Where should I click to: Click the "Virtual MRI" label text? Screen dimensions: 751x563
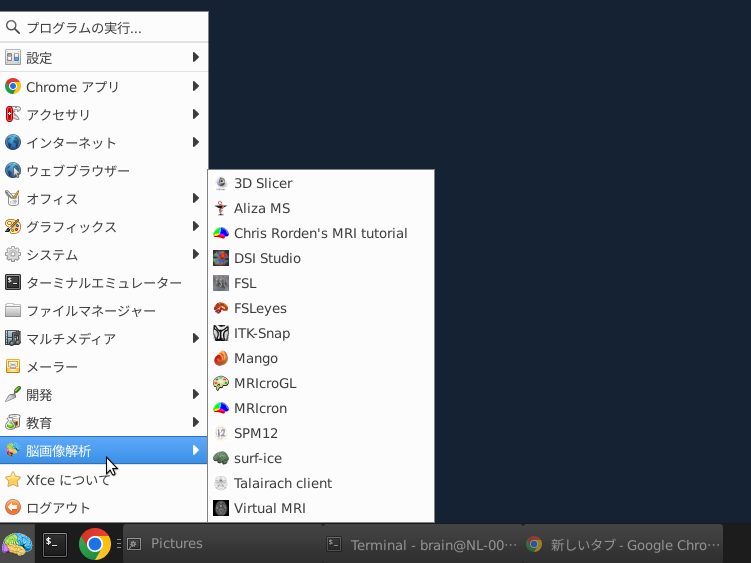tap(270, 508)
